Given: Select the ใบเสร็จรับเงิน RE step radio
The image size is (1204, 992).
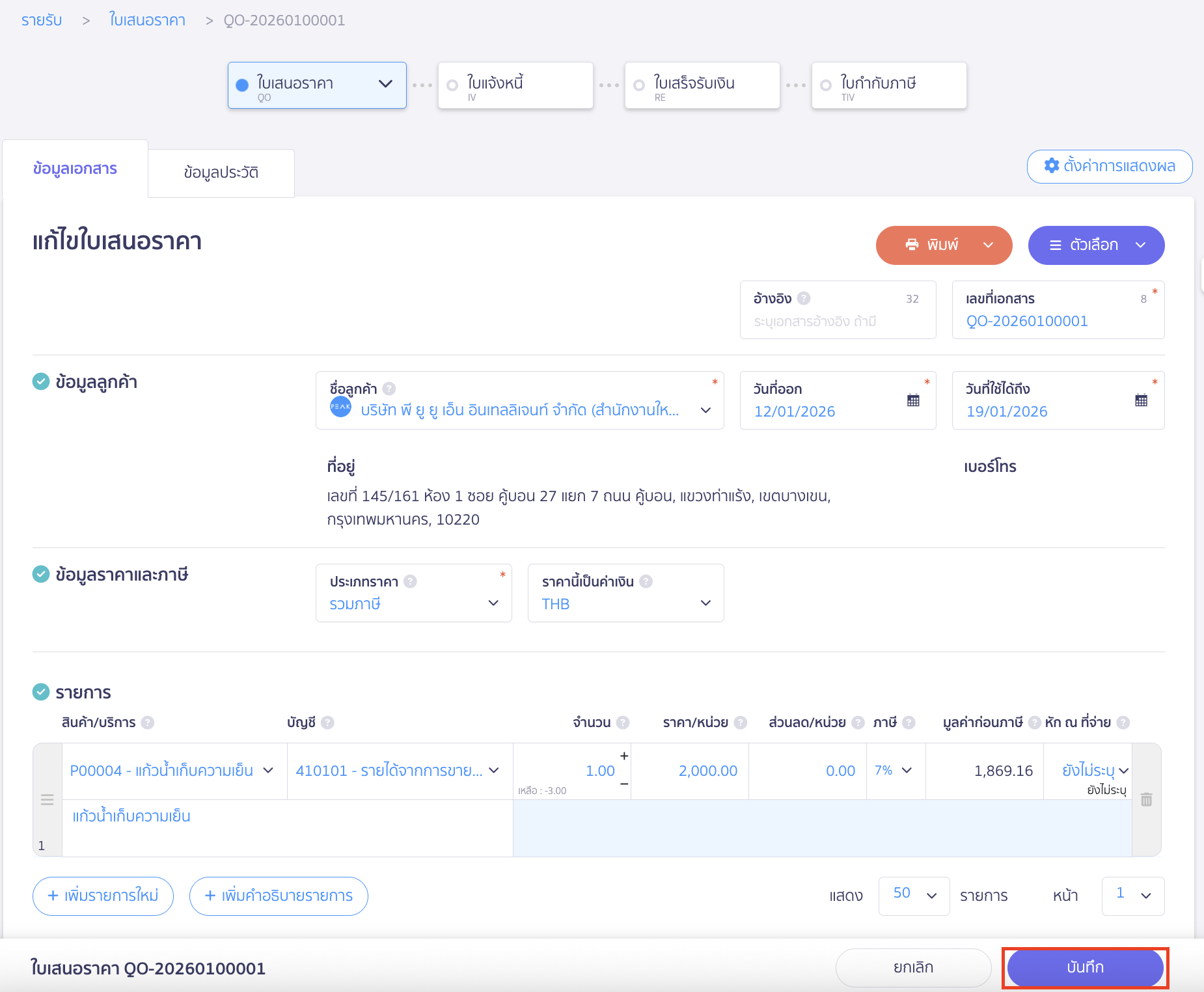Looking at the screenshot, I should 639,85.
